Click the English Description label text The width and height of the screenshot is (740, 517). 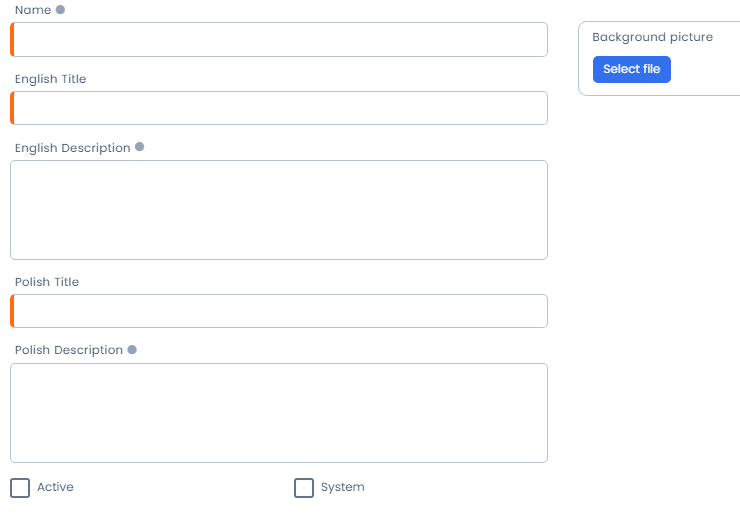point(72,148)
